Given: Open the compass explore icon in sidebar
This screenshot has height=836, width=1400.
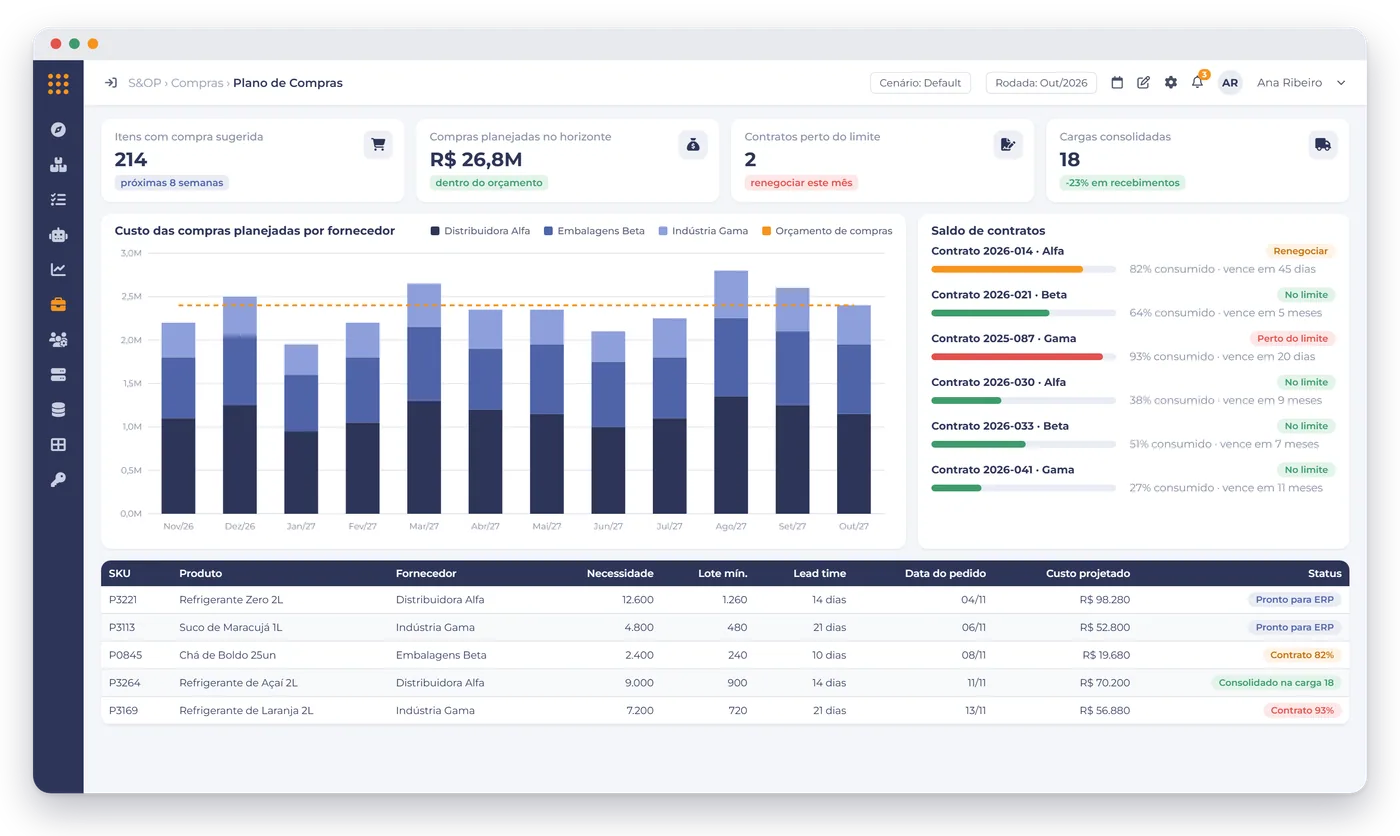Looking at the screenshot, I should 58,129.
